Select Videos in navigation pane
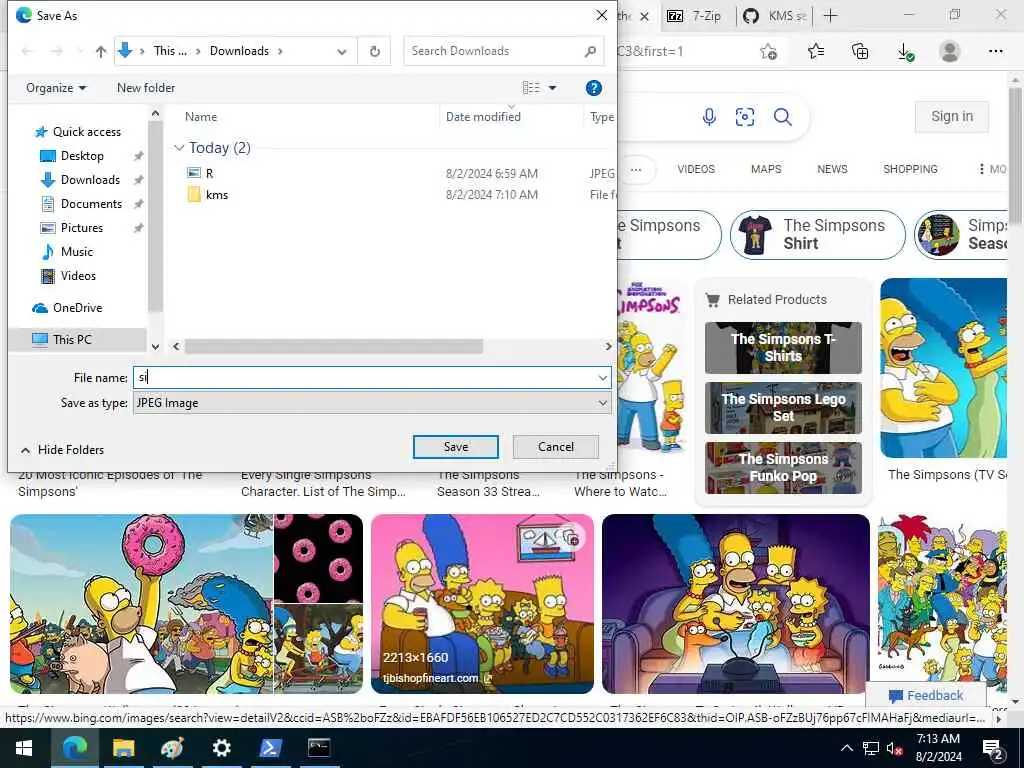The height and width of the screenshot is (768, 1024). tap(78, 276)
